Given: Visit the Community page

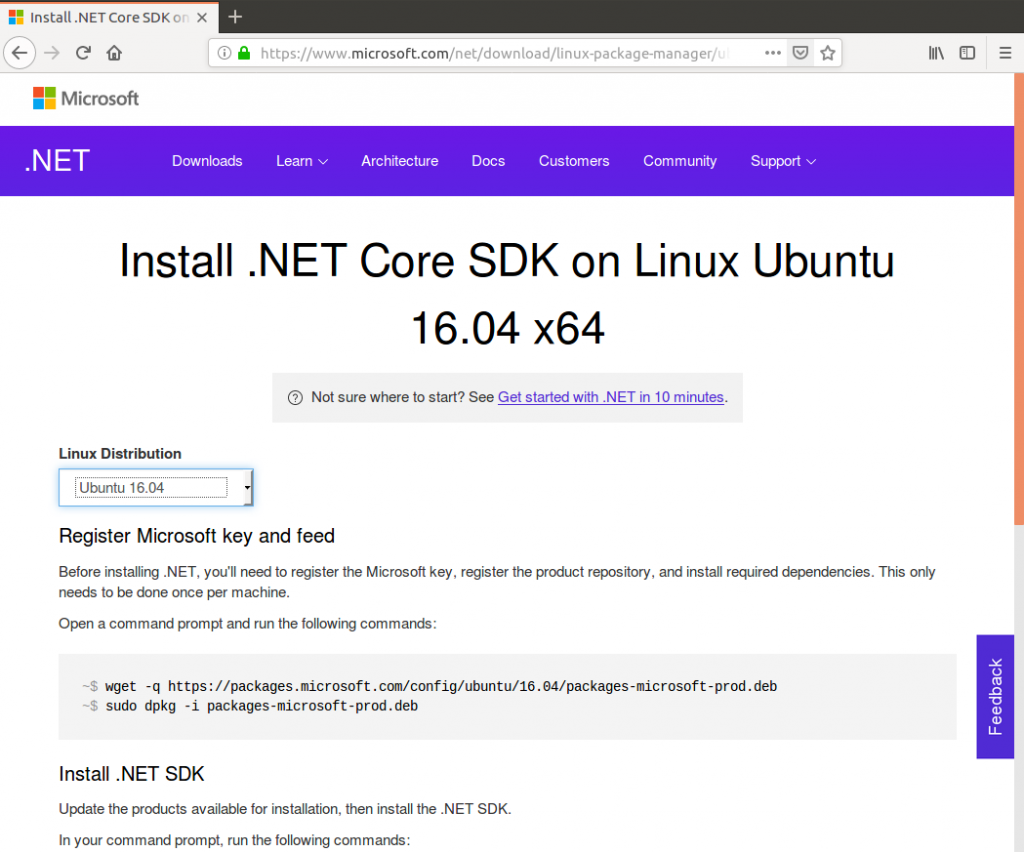Looking at the screenshot, I should (x=680, y=161).
